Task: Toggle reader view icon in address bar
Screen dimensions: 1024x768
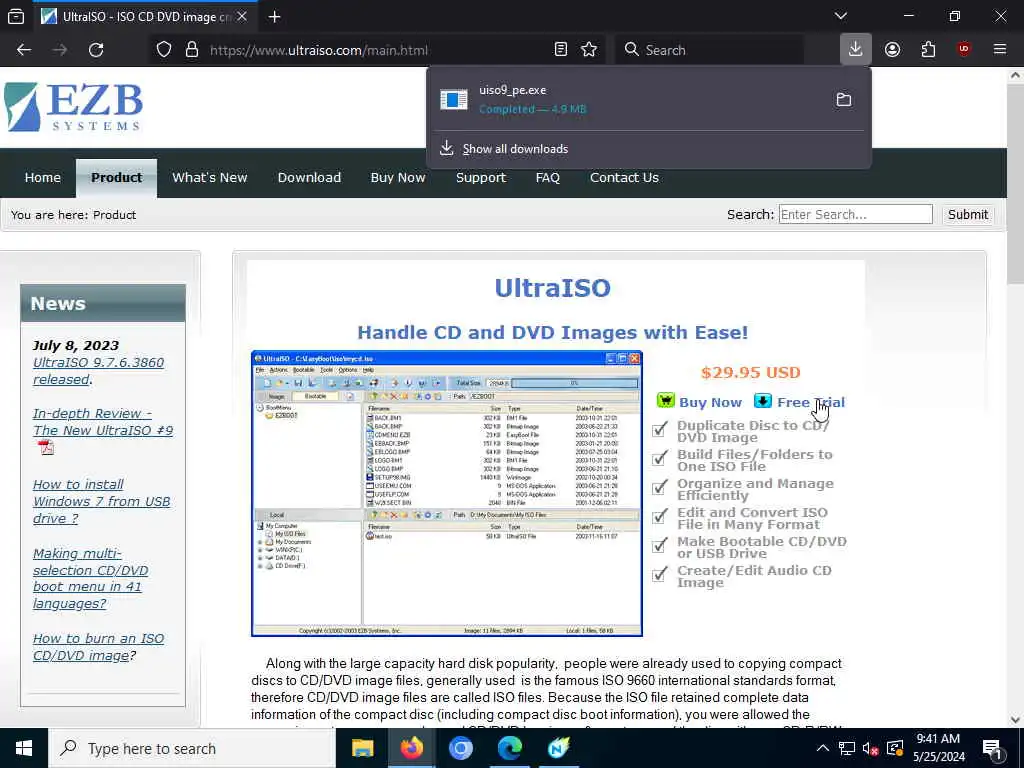Action: pos(560,50)
